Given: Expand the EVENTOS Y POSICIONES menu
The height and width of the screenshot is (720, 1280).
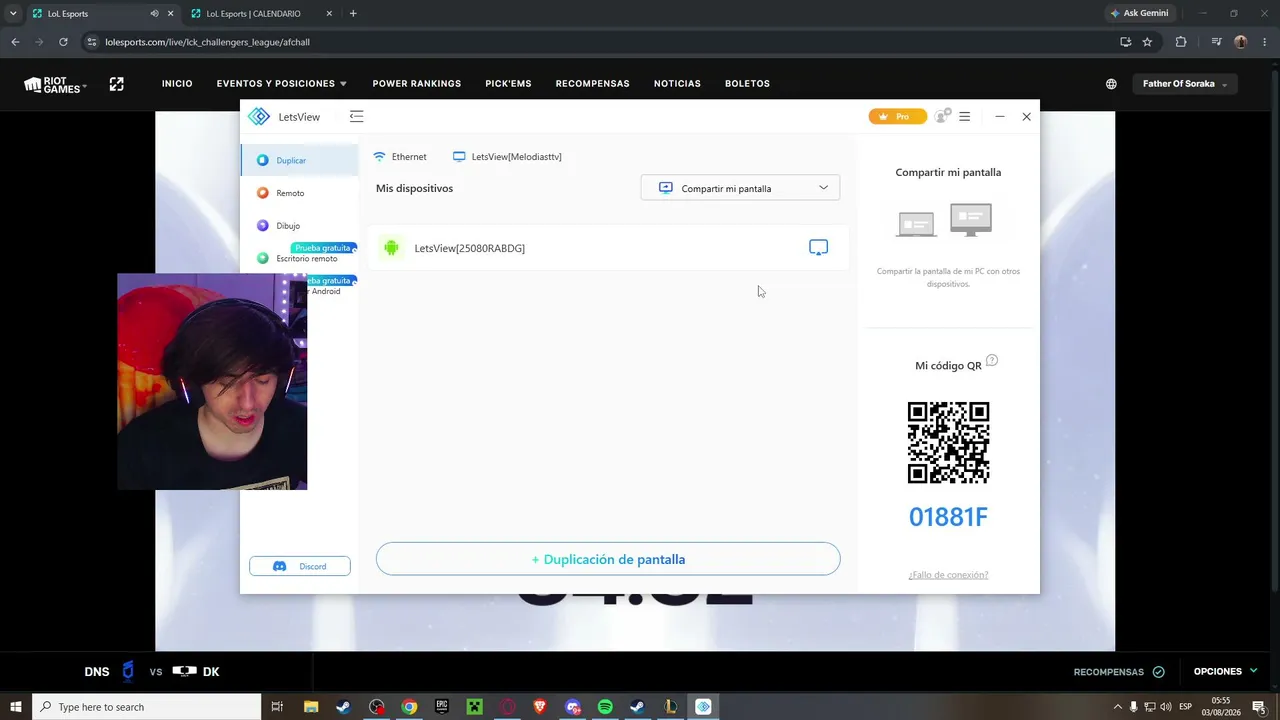Looking at the screenshot, I should coord(282,84).
